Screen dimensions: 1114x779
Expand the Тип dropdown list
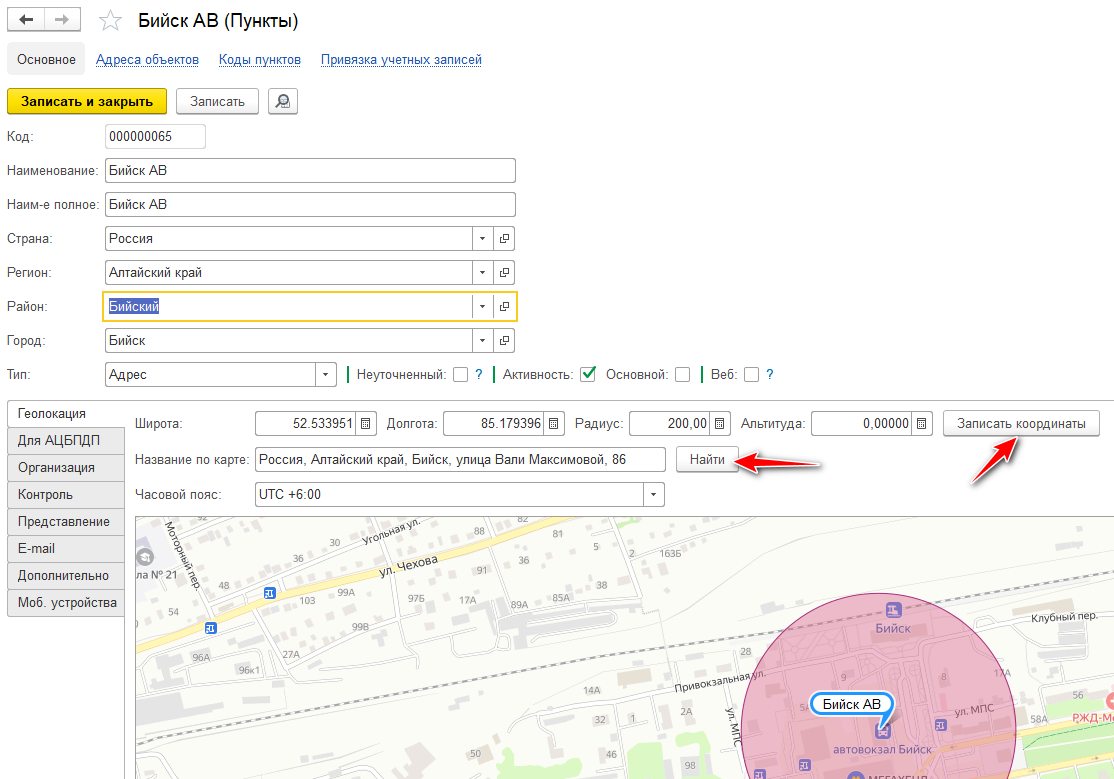point(326,375)
